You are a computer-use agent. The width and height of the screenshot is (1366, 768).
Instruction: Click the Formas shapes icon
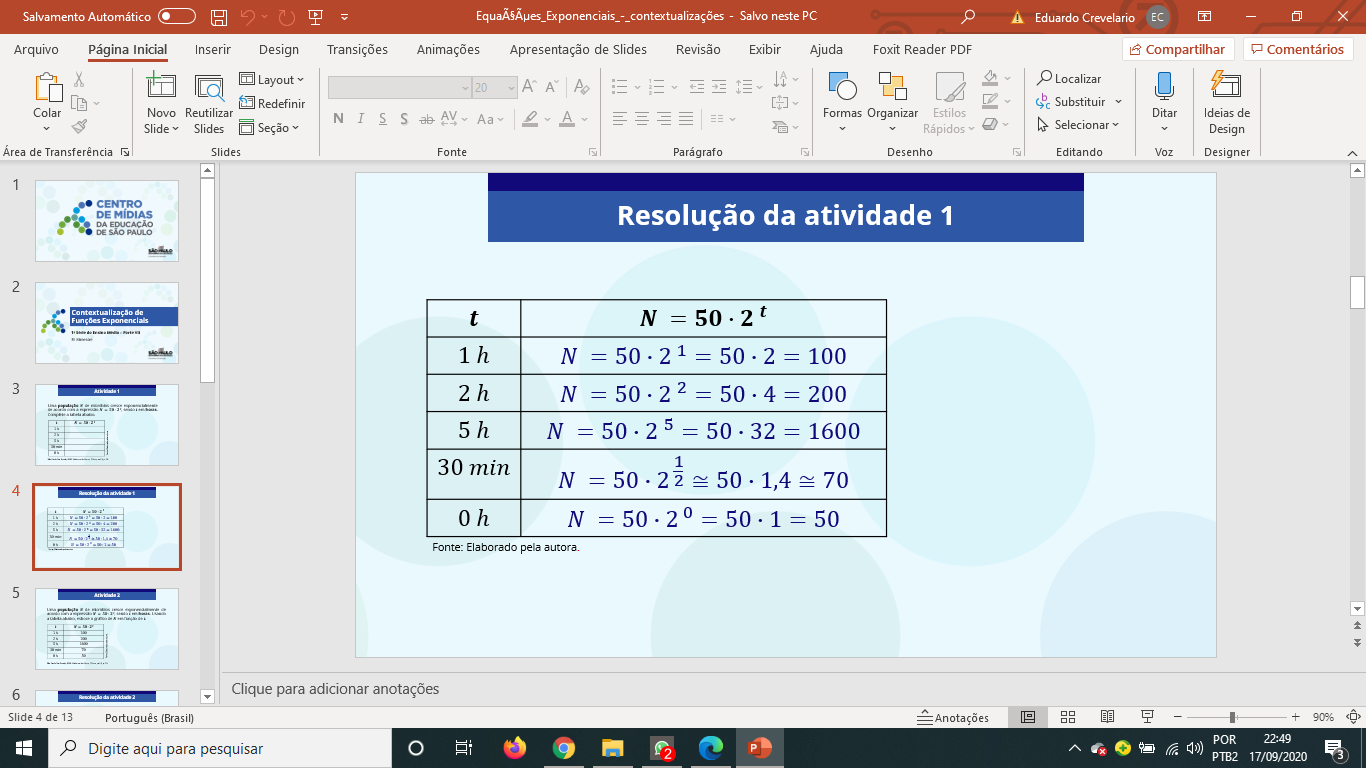[843, 87]
